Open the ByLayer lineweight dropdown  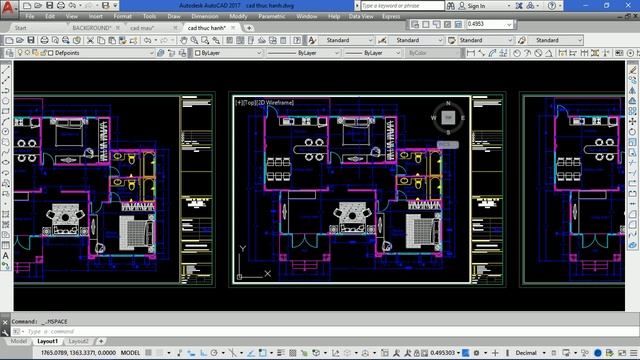coord(398,53)
